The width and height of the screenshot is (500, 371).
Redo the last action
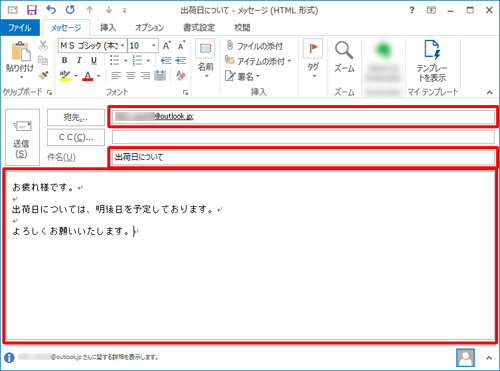point(70,10)
